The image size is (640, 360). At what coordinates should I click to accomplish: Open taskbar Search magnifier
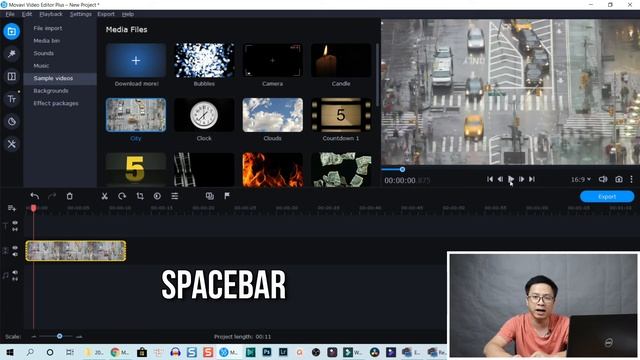[30, 352]
